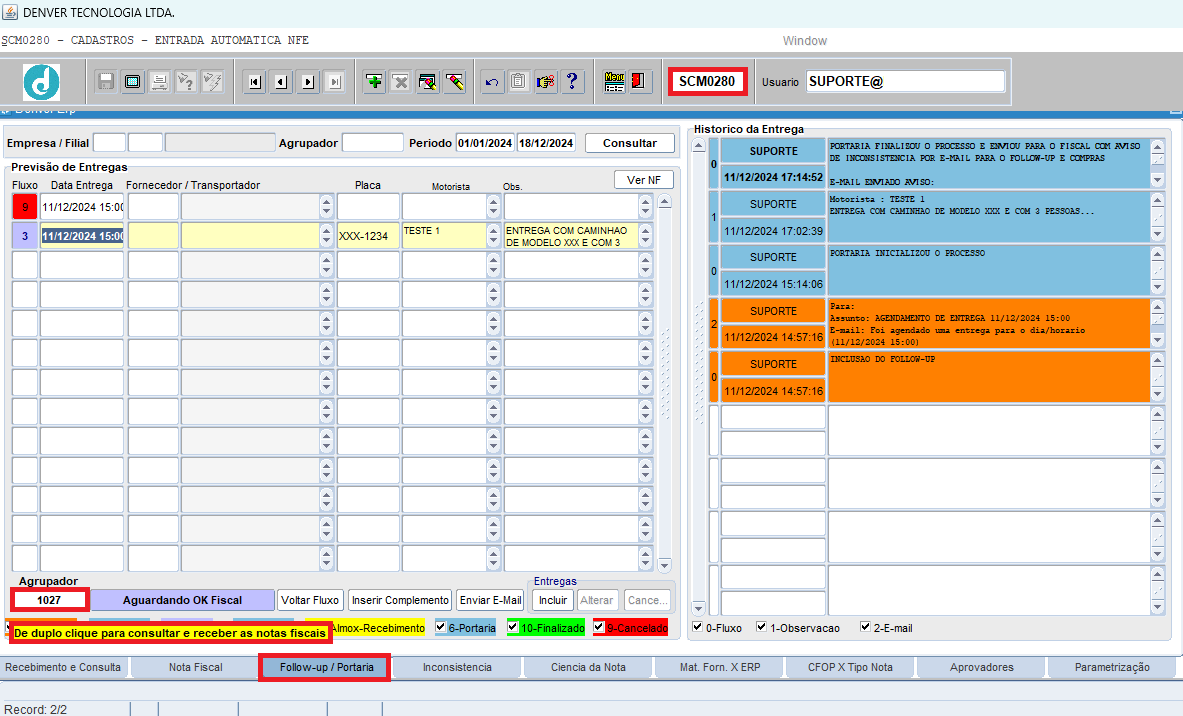Click the Ver NF button
Viewport: 1183px width, 716px height.
(644, 180)
